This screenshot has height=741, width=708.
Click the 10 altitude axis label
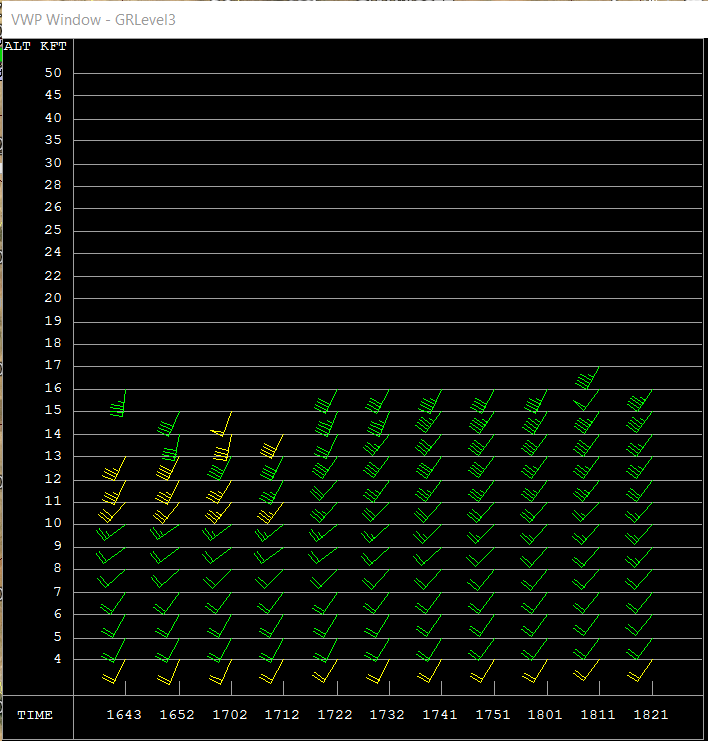53,523
